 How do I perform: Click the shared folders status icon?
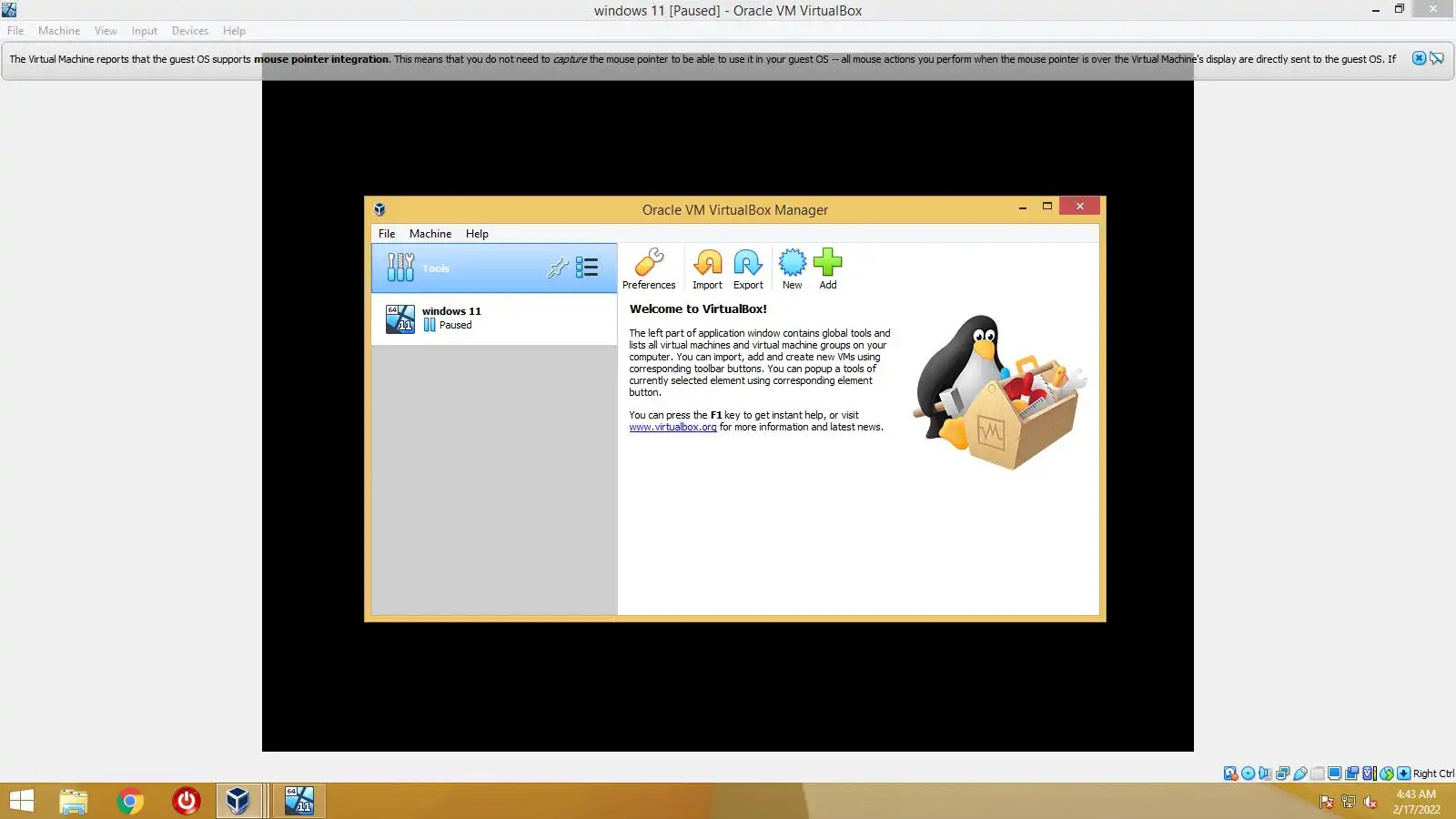tap(1317, 773)
